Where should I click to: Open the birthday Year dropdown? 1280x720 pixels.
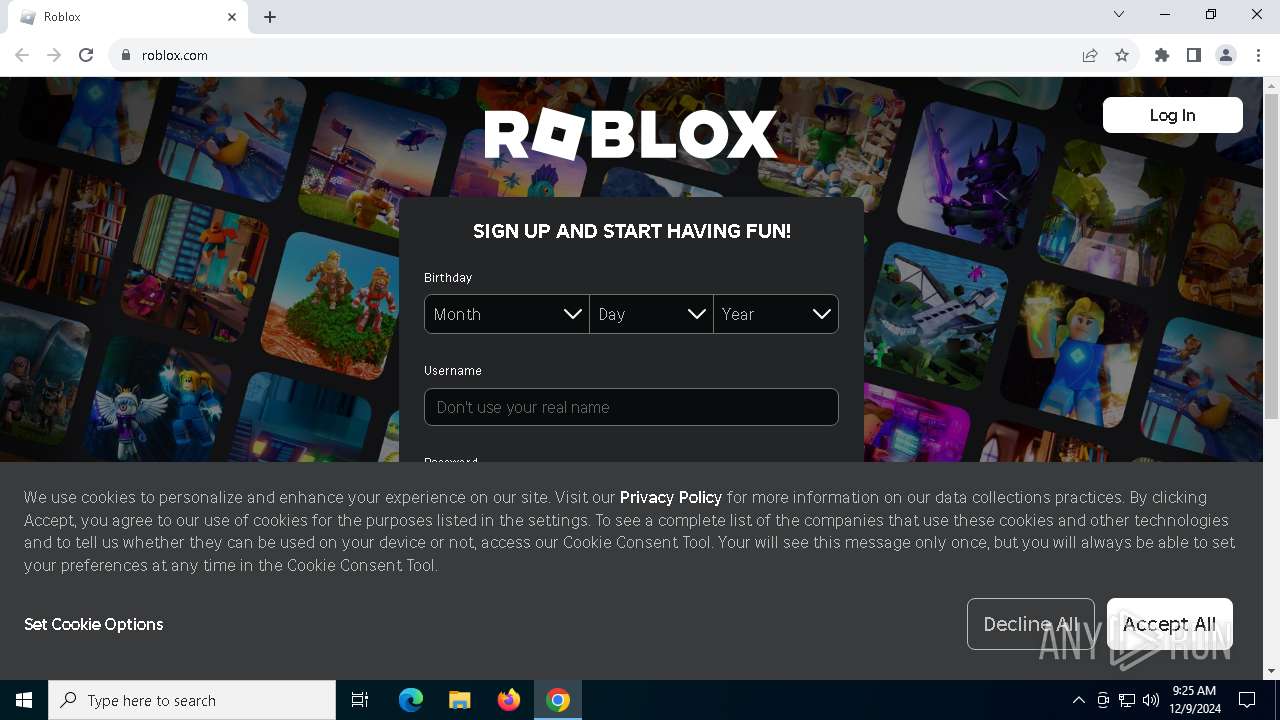click(776, 314)
